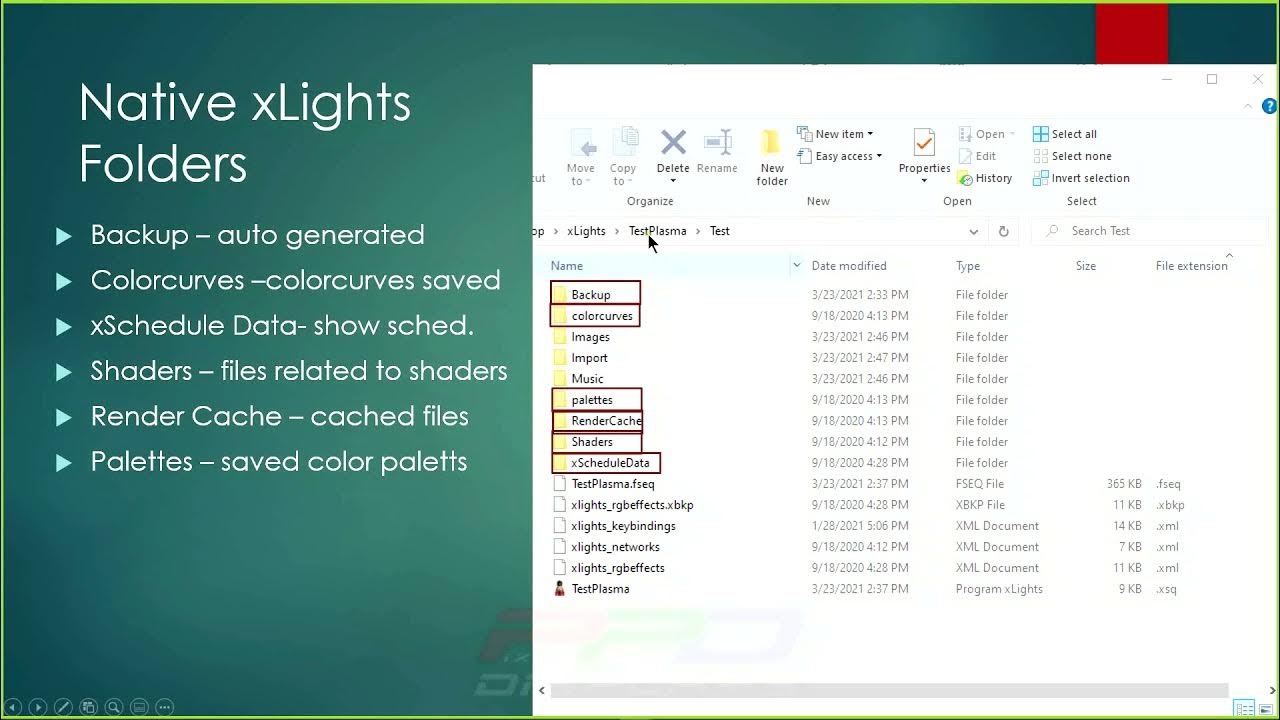1280x720 pixels.
Task: Open the Name column filter dropdown
Action: click(796, 266)
